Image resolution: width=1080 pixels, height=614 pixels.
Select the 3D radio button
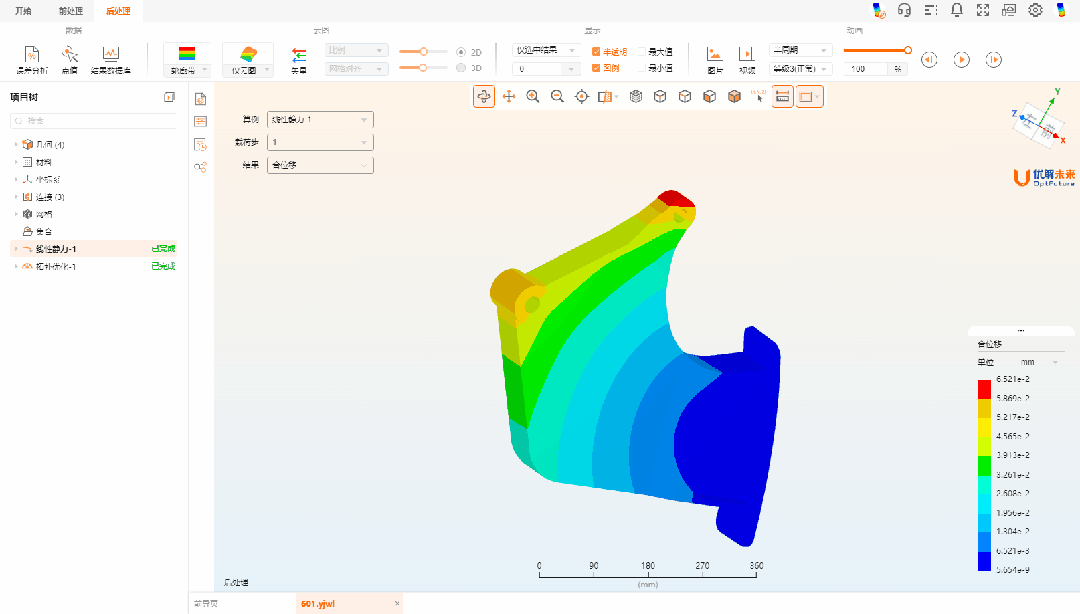coord(461,68)
